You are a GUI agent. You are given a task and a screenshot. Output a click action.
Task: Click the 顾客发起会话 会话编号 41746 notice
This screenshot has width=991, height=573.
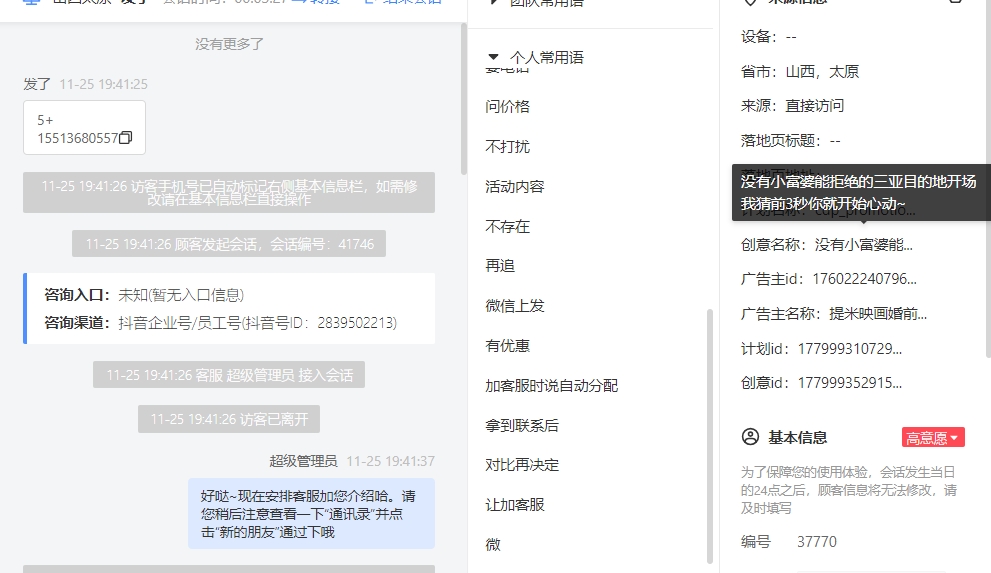click(229, 244)
